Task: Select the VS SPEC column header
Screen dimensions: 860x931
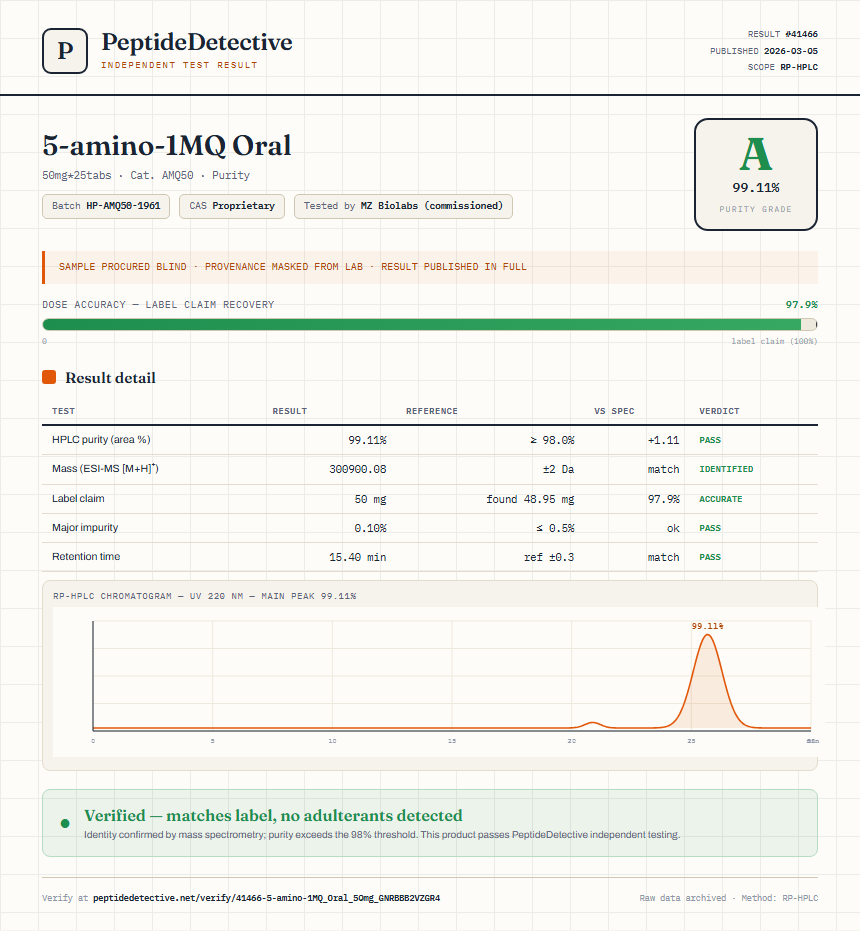Action: point(614,411)
